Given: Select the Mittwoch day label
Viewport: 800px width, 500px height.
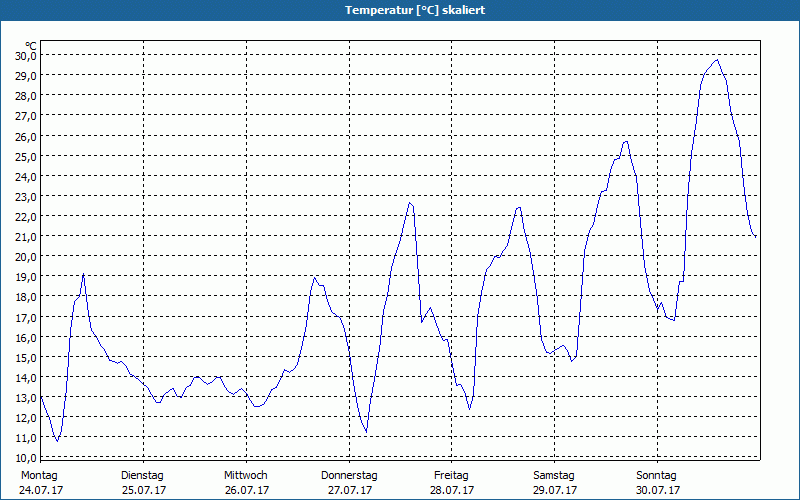Looking at the screenshot, I should click(245, 476).
